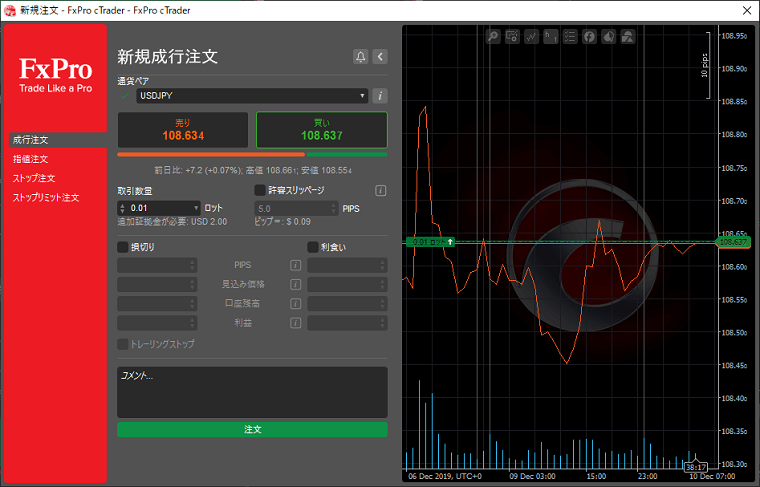Click the 10 pips scale bracket
Viewport: 760px width, 487px height.
[706, 65]
